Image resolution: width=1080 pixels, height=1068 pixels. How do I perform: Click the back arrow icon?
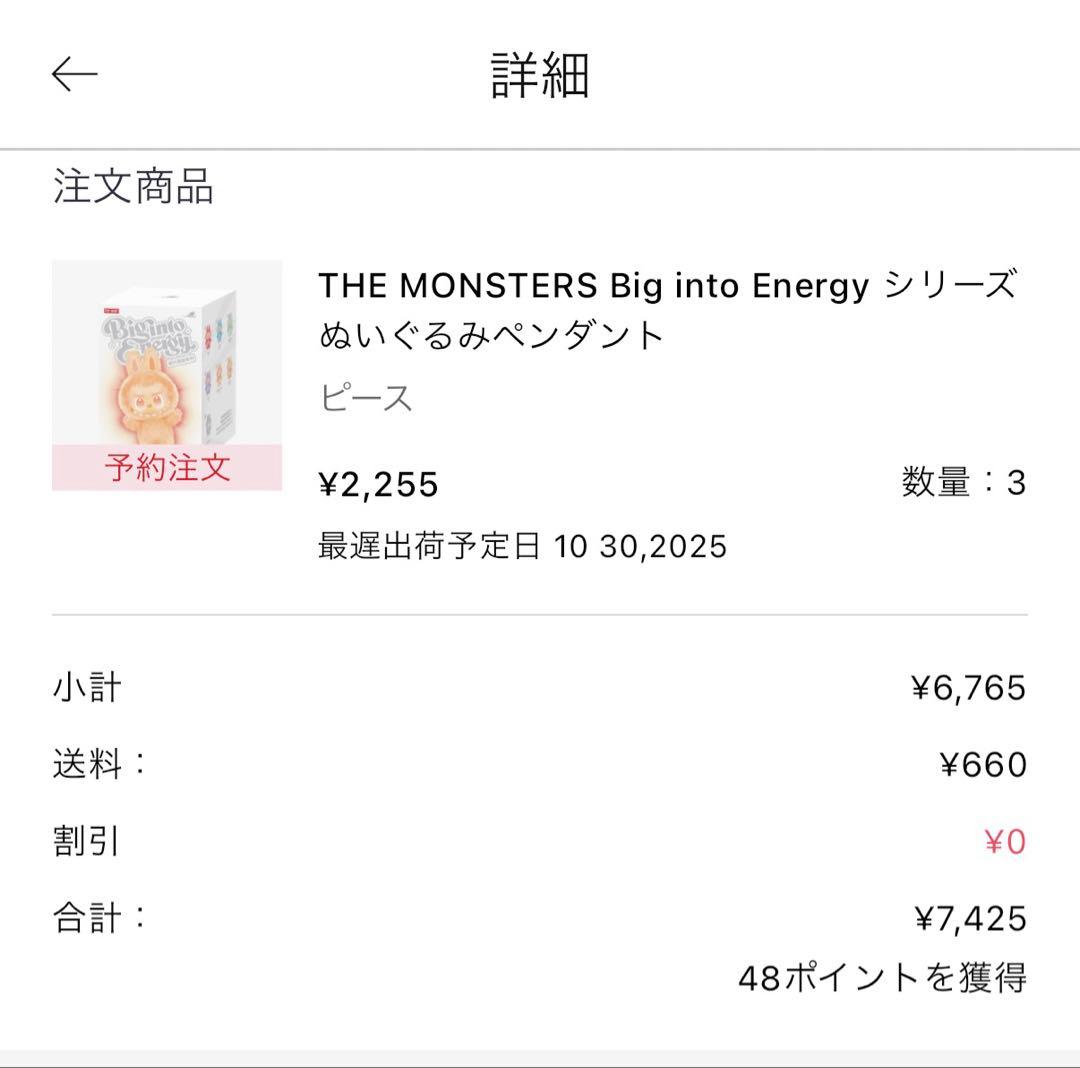click(74, 73)
